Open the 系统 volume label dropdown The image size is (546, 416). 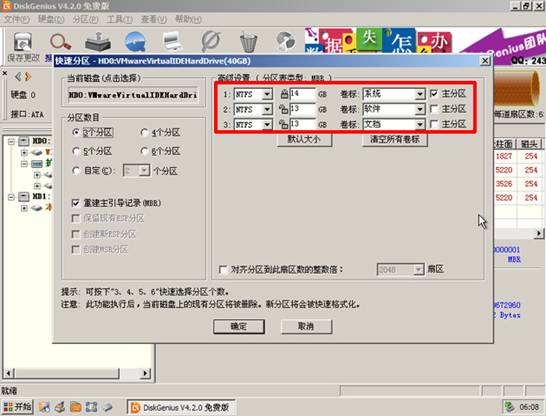(x=420, y=94)
